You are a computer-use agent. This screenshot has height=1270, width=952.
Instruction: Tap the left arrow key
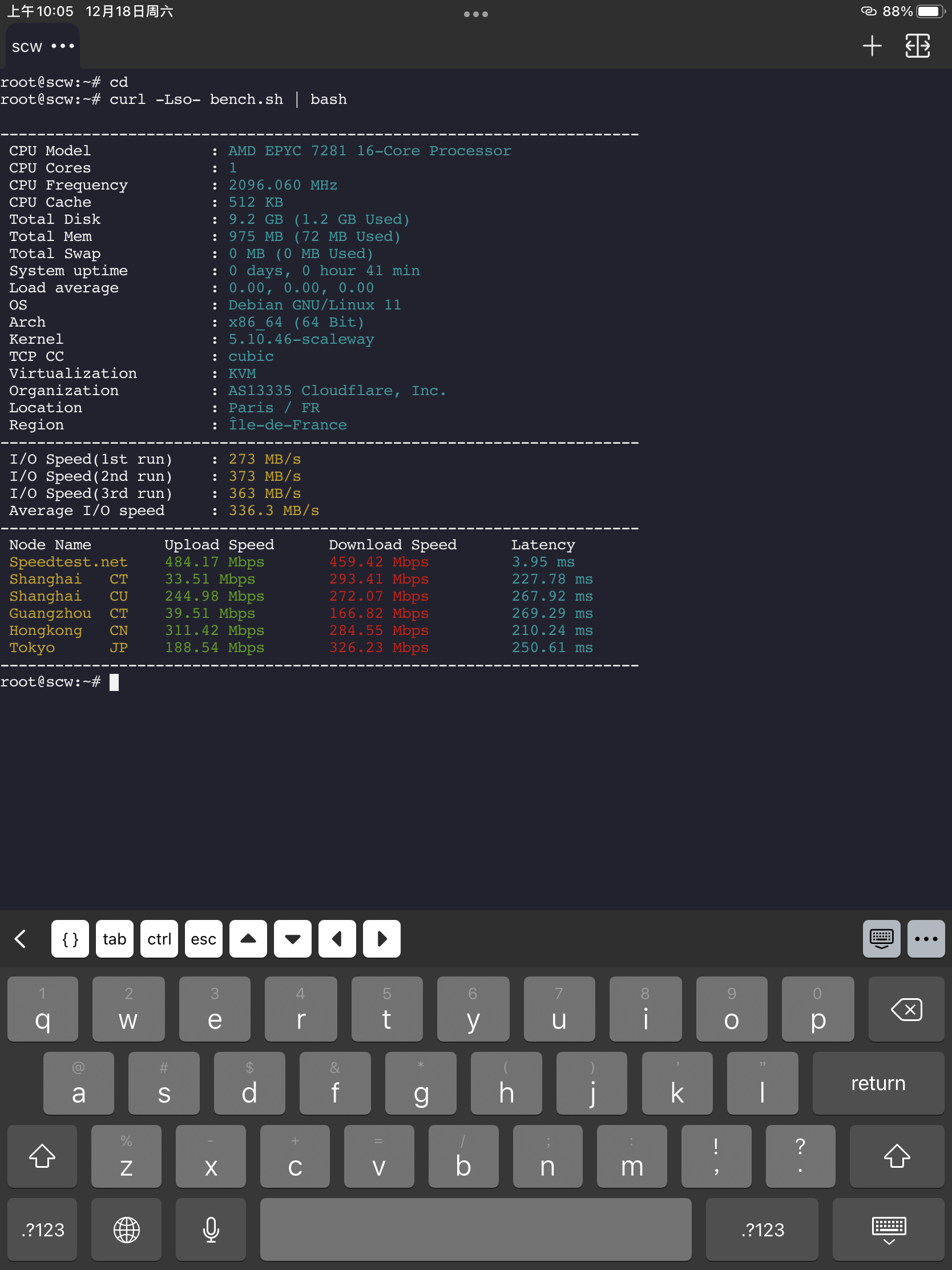337,939
